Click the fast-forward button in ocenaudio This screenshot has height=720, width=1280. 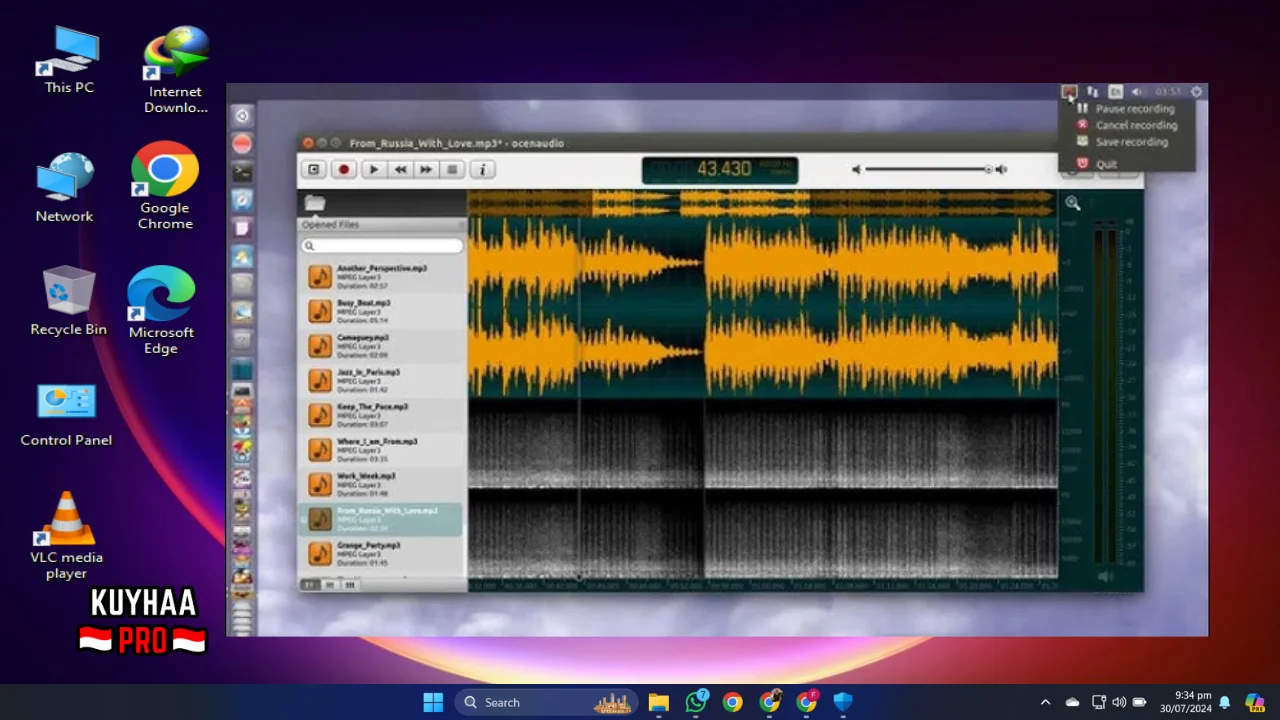pos(426,170)
